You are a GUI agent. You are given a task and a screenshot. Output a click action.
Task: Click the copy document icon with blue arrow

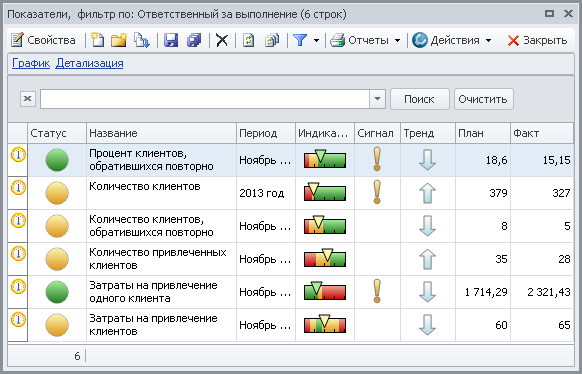[x=141, y=40]
